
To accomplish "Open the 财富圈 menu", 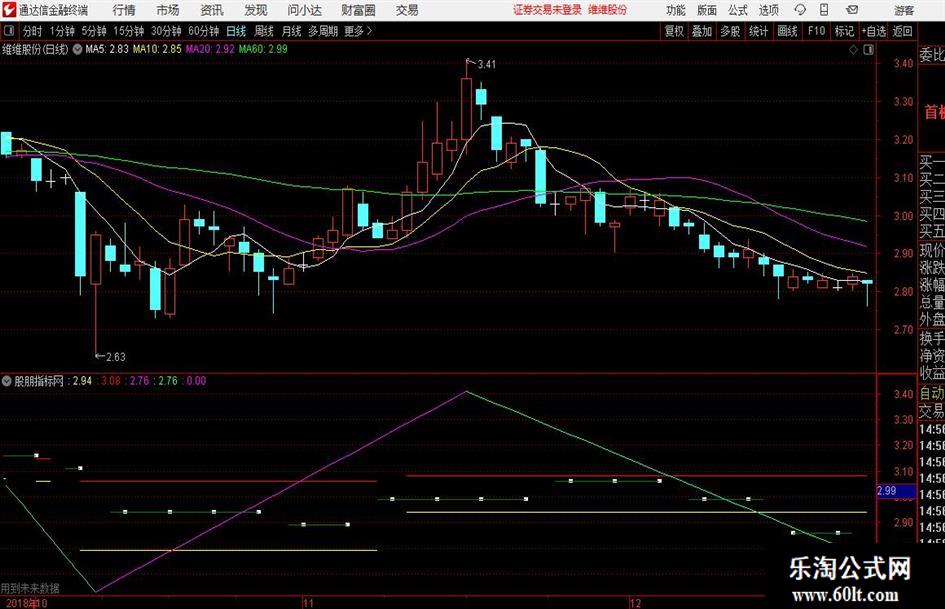I will tap(358, 10).
